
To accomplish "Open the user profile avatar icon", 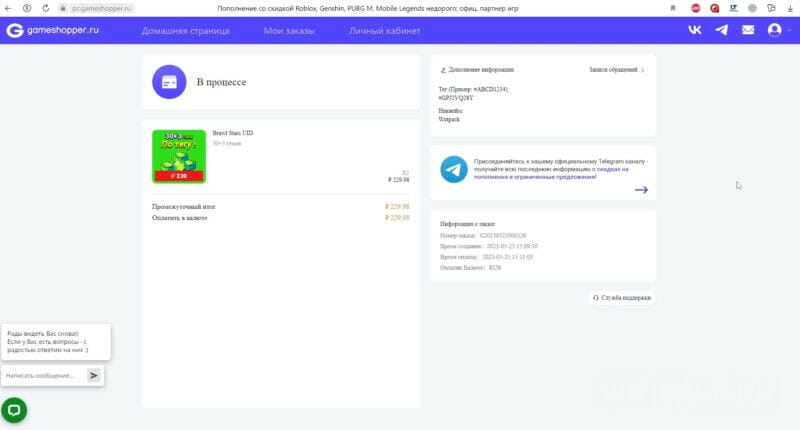I will [x=774, y=30].
